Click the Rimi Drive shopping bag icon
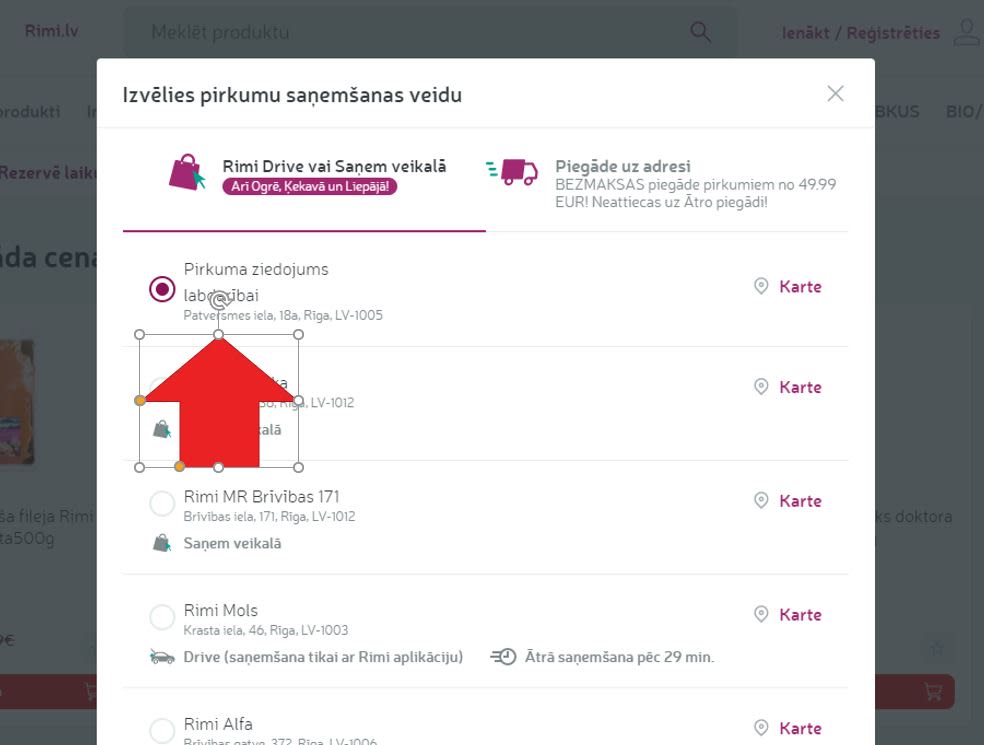 coord(187,173)
